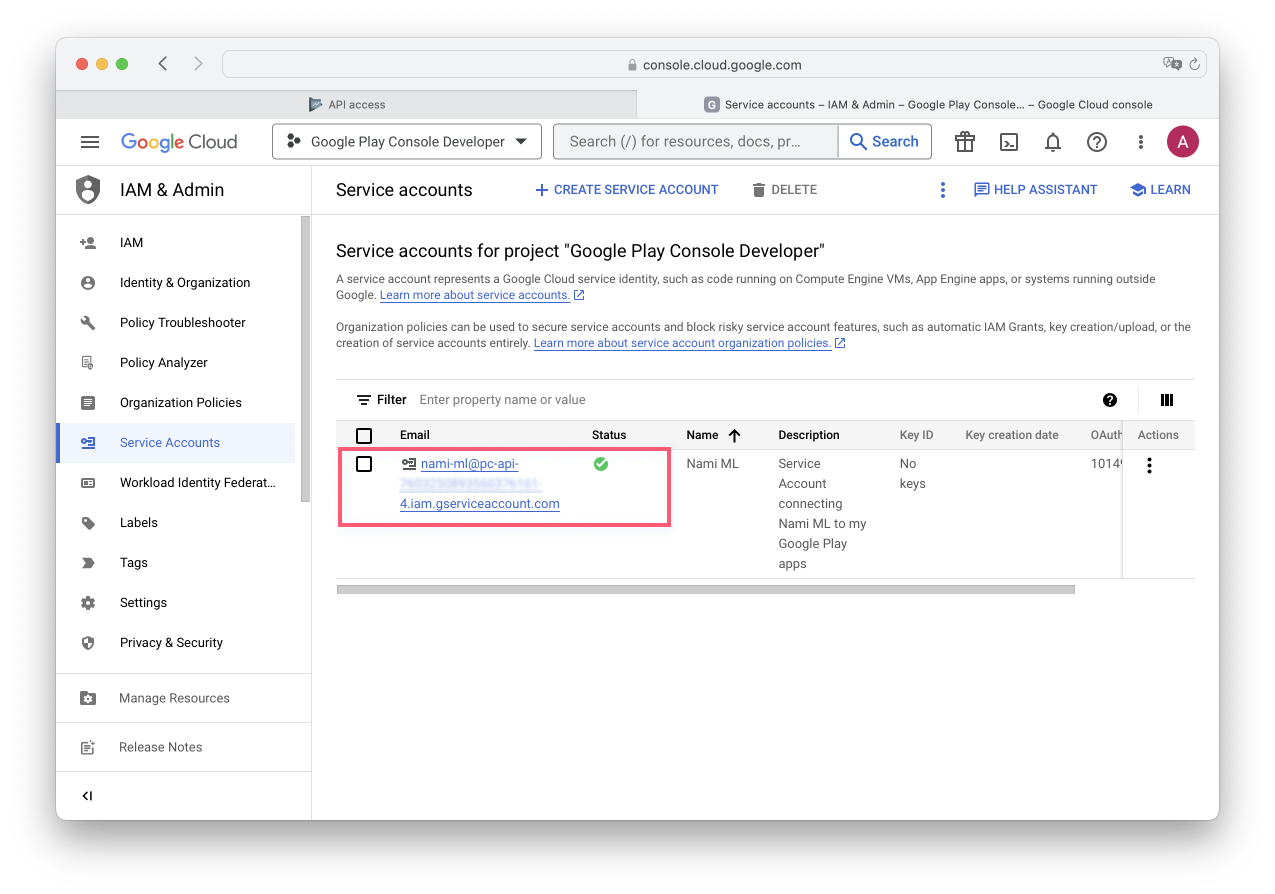Switch to Service accounts browser tab
Image resolution: width=1275 pixels, height=894 pixels.
[928, 104]
